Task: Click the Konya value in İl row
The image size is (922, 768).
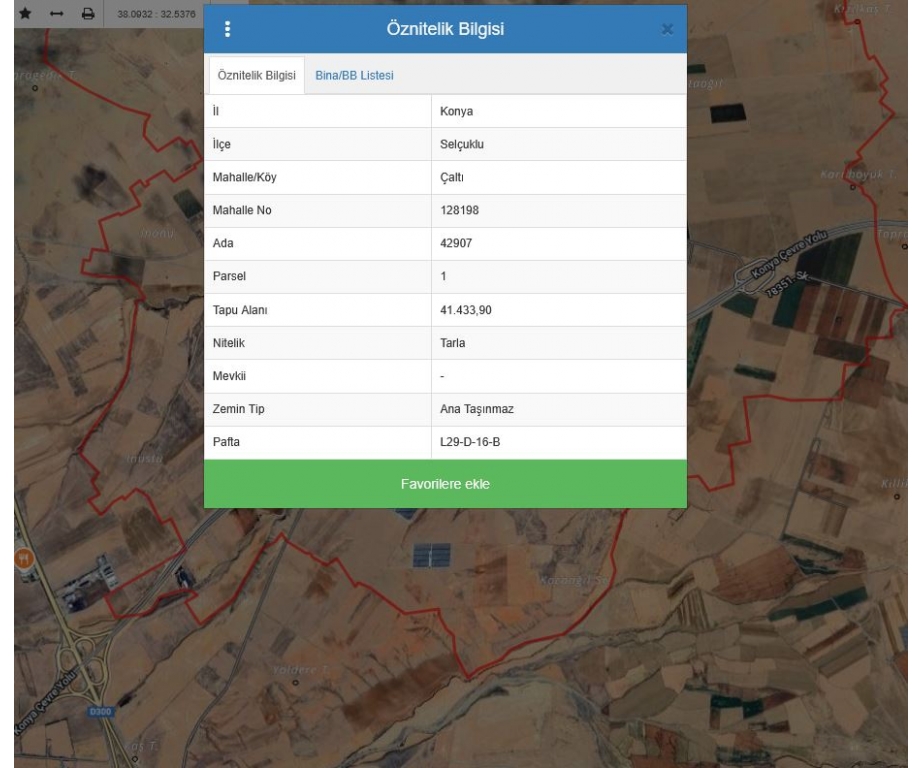Action: tap(456, 111)
